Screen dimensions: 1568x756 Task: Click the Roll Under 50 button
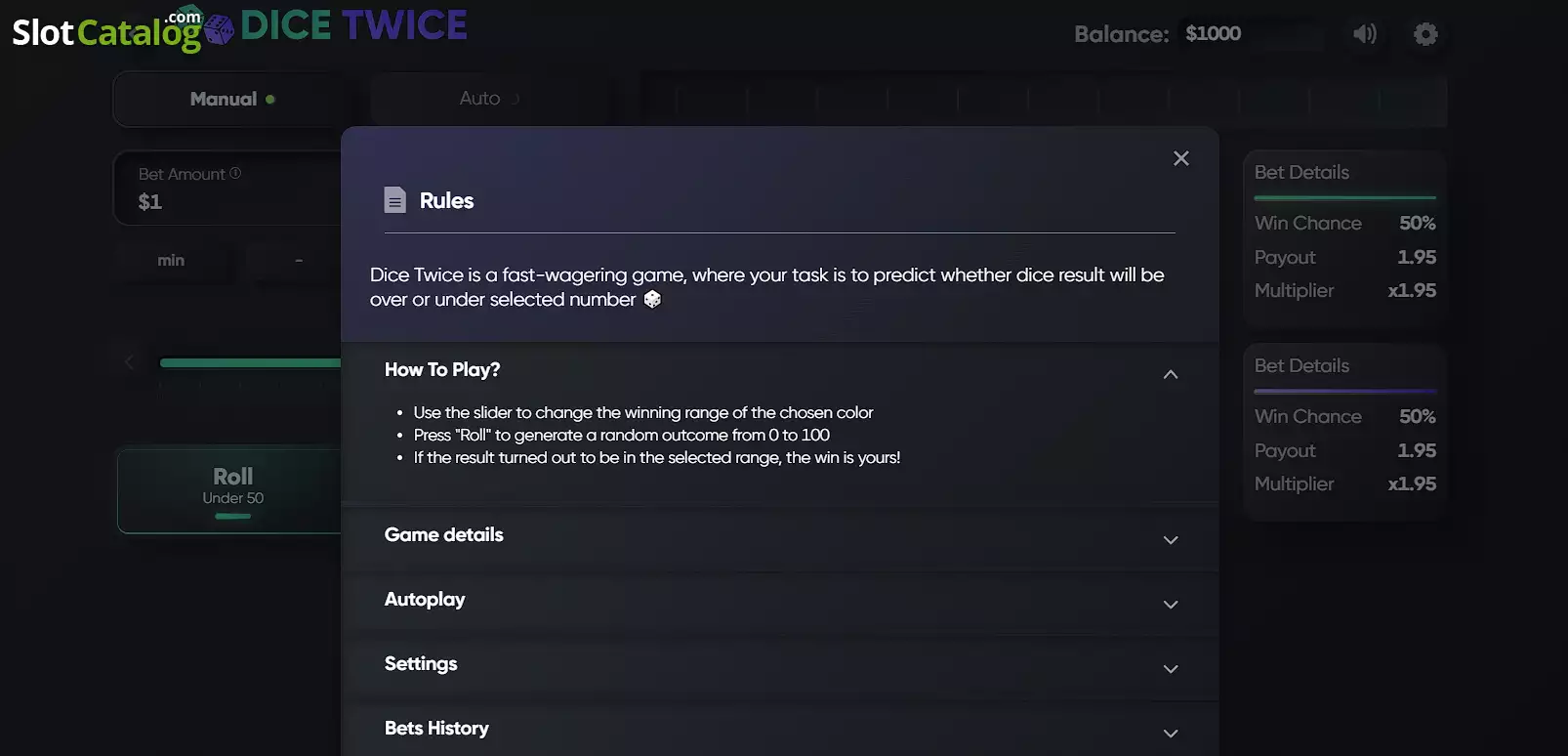230,489
